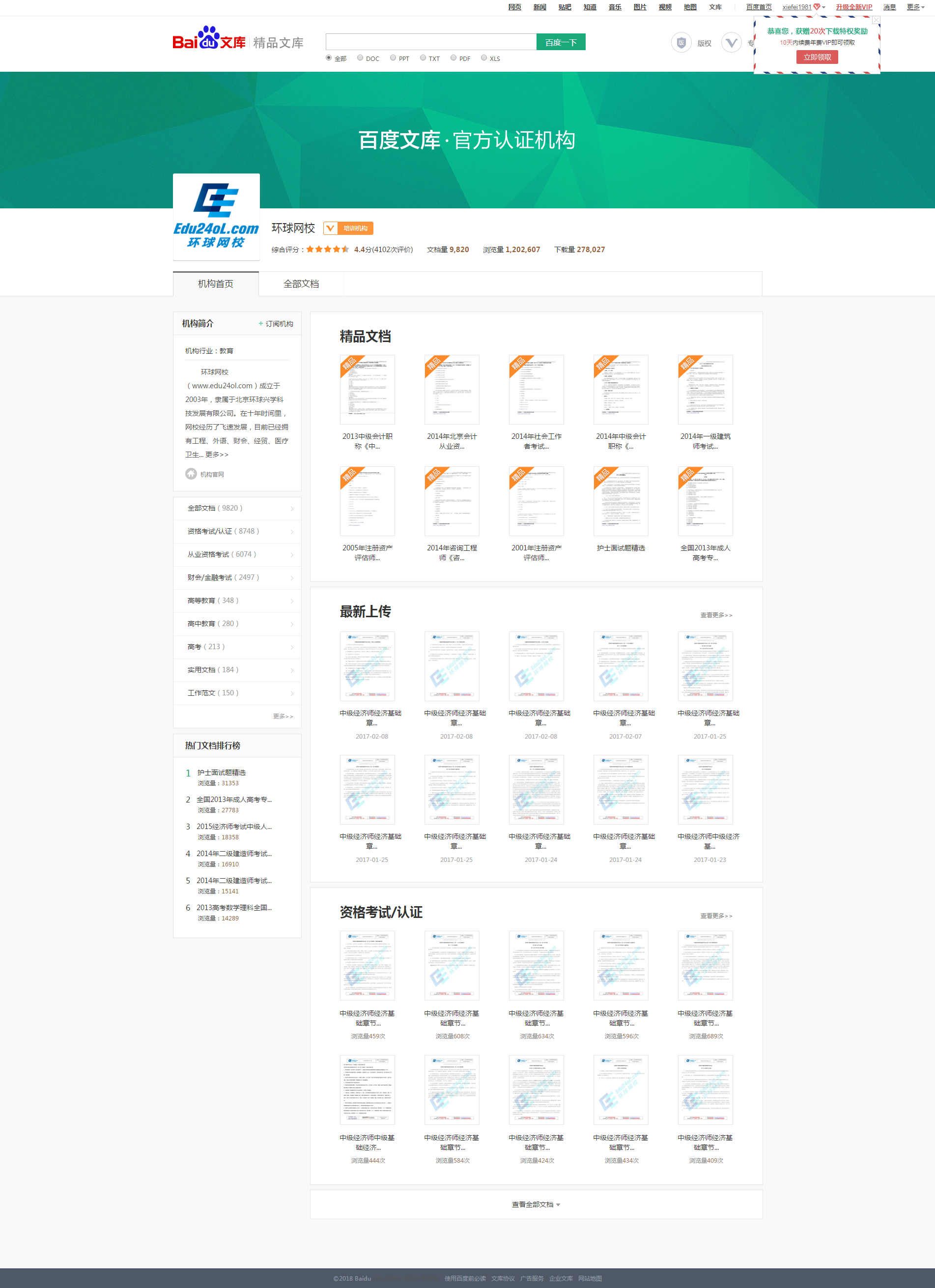Viewport: 935px width, 1288px height.
Task: Click 百度首页 link
Action: click(759, 7)
